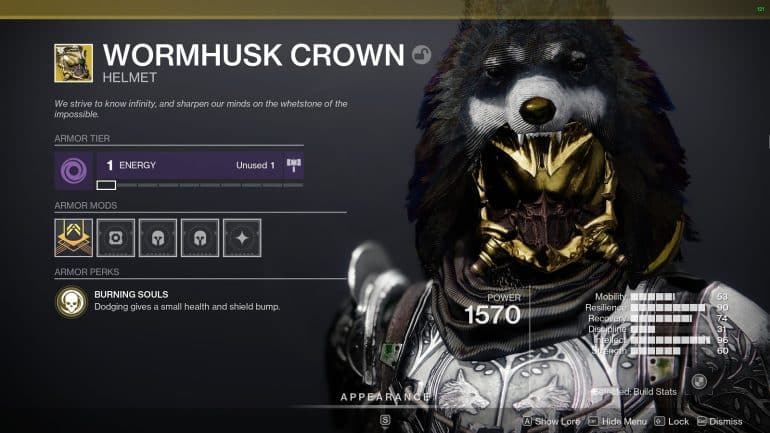This screenshot has width=770, height=433.
Task: Click the energy level meter bar
Action: [x=200, y=185]
